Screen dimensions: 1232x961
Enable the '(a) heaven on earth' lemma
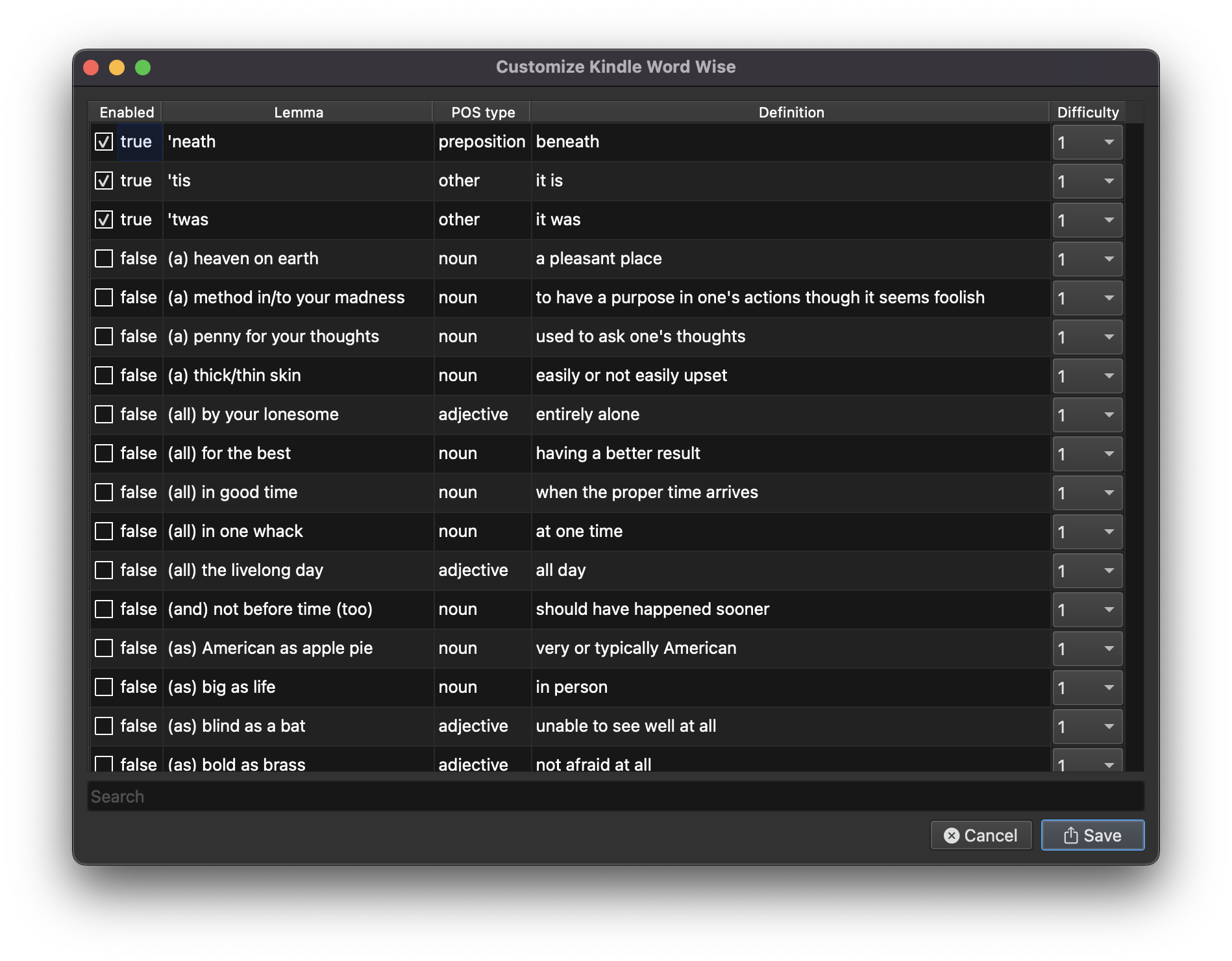coord(104,258)
